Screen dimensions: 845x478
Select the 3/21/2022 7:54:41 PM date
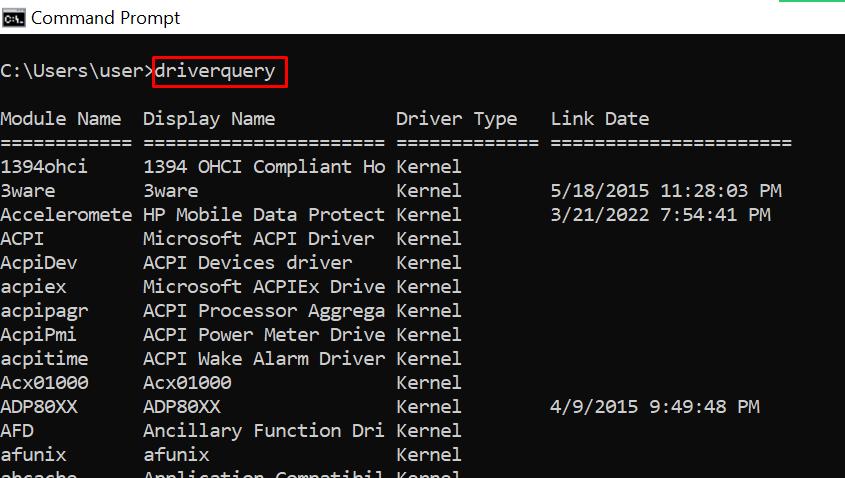(660, 215)
